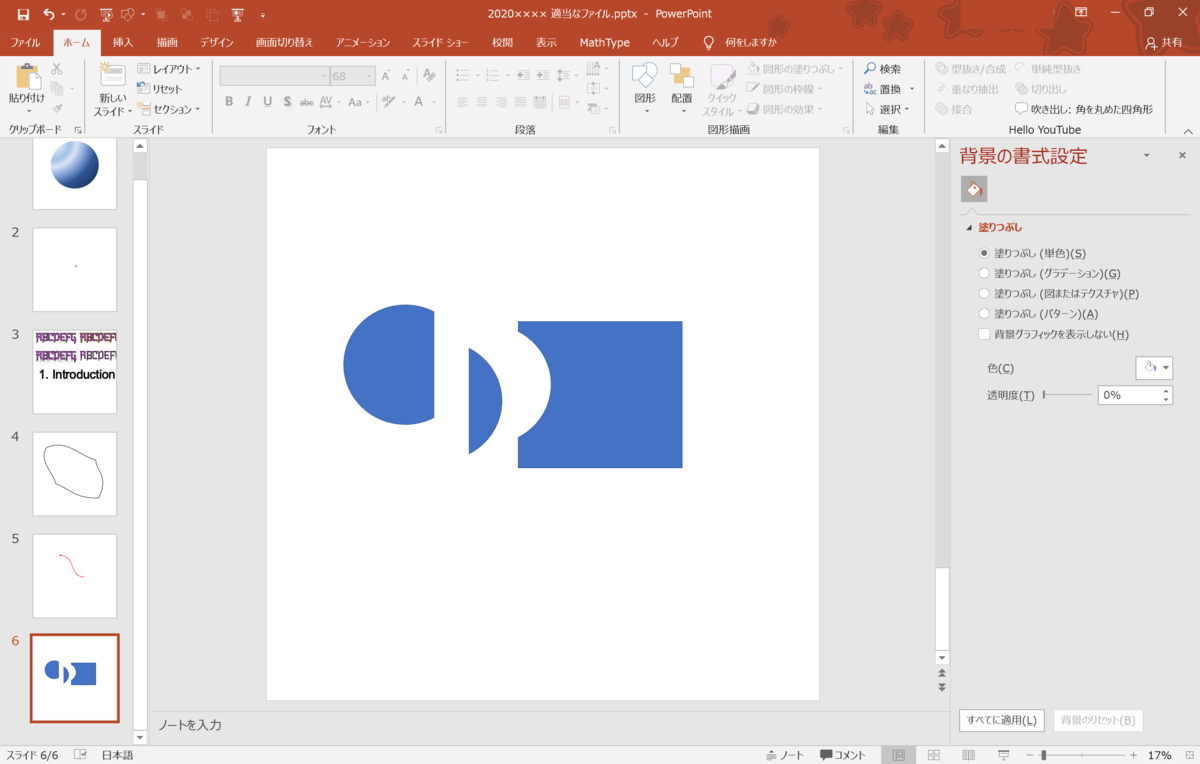Screen dimensions: 1200x764
Task: Increase the font size
Action: (387, 76)
